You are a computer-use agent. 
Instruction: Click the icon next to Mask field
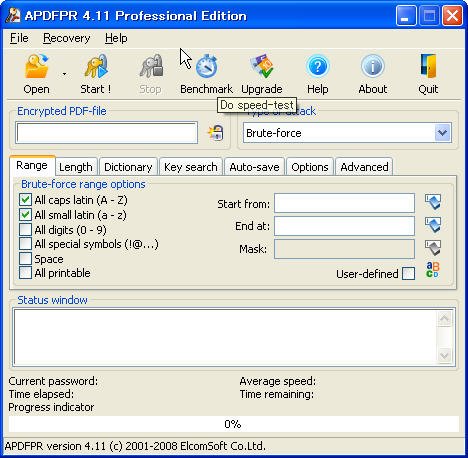pyautogui.click(x=433, y=248)
